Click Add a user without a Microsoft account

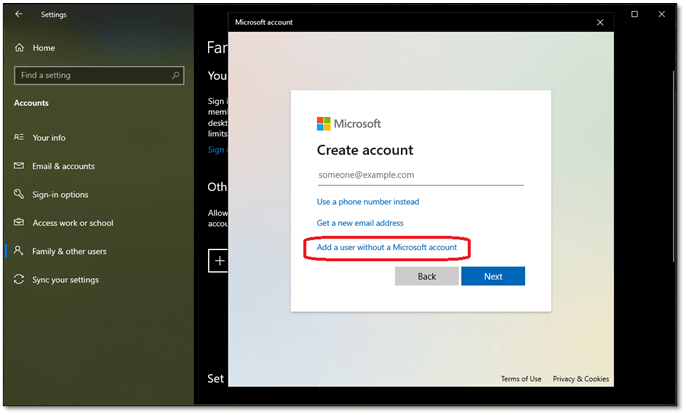pyautogui.click(x=387, y=248)
